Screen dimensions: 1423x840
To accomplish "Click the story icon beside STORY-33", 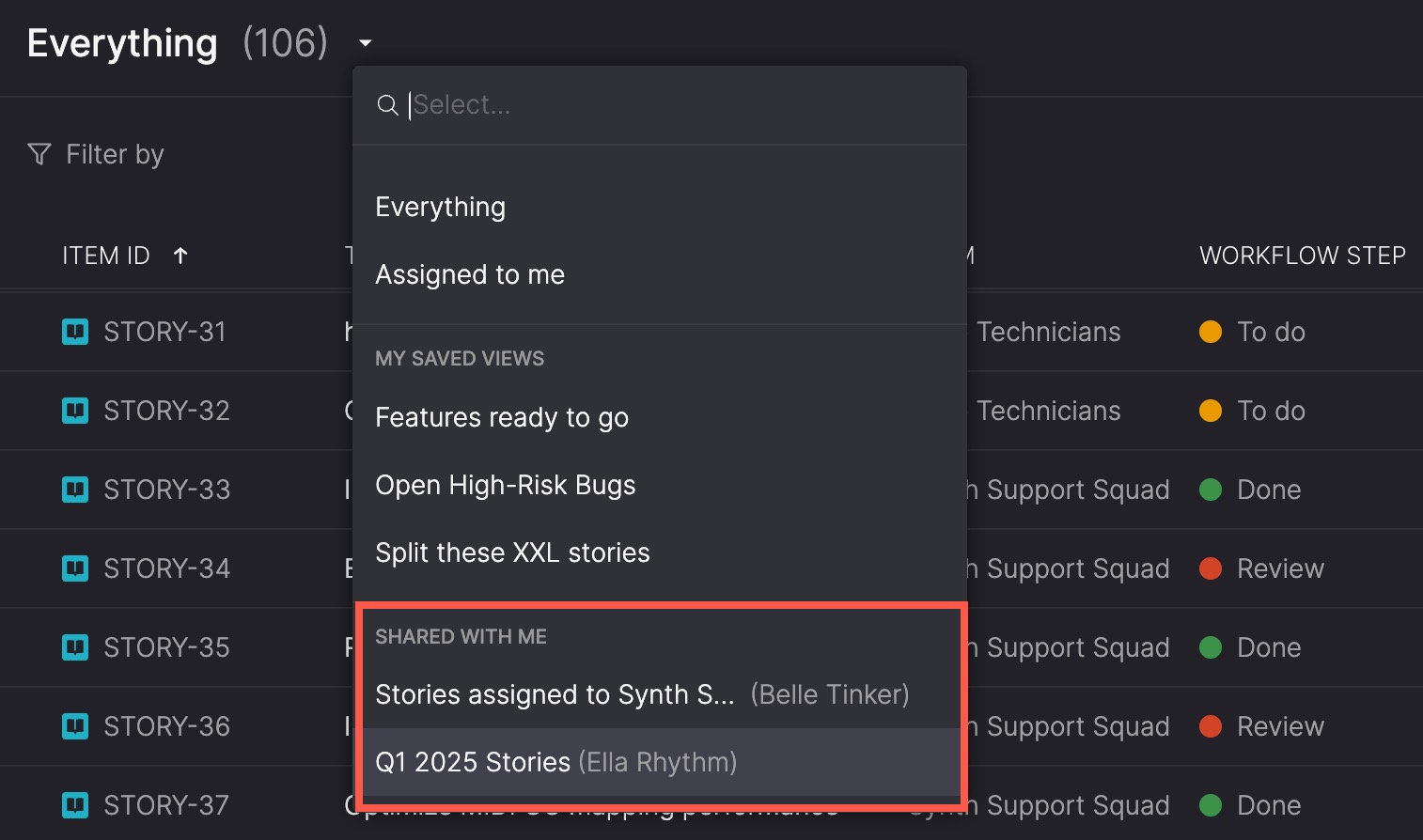I will pos(75,490).
